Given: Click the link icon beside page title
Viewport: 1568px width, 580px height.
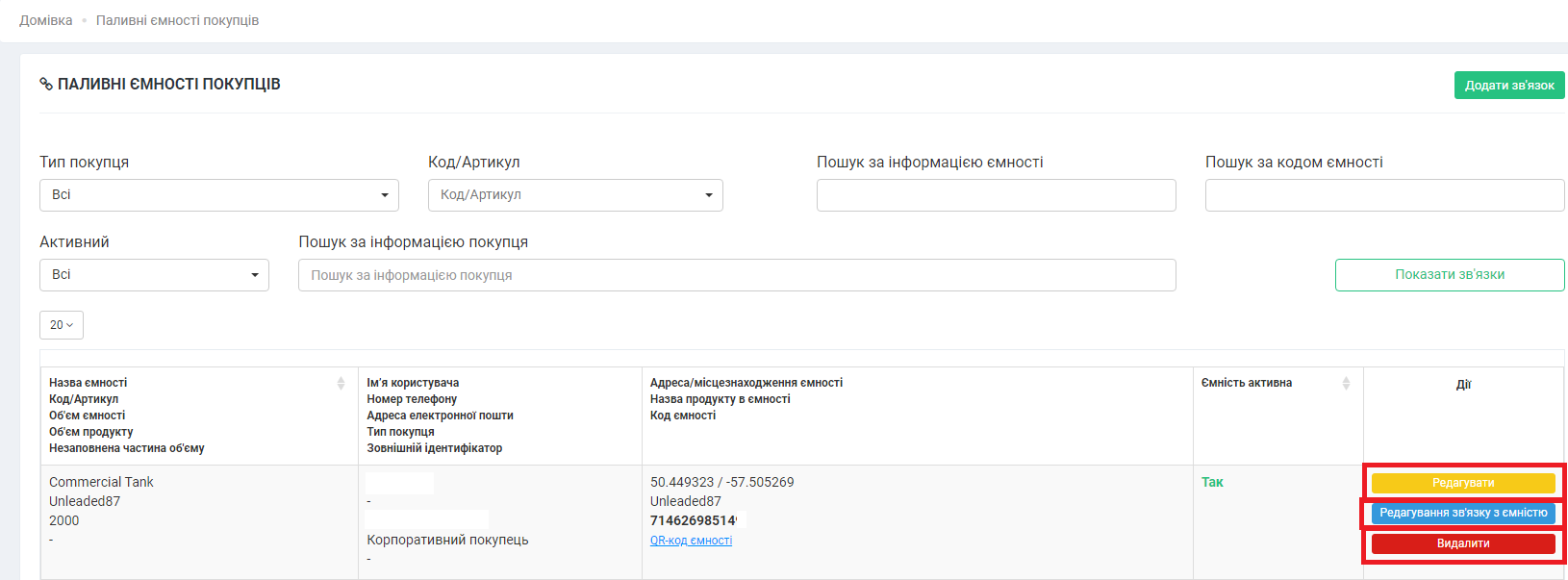Looking at the screenshot, I should coord(46,85).
